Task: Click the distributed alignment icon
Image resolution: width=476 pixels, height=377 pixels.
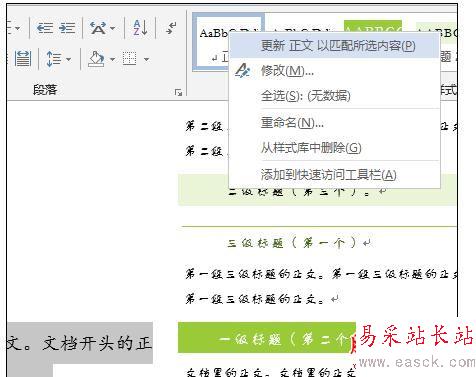Action: click(23, 59)
